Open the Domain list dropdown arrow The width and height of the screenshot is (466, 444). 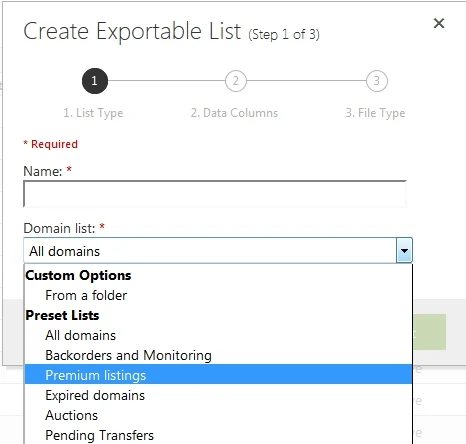click(x=404, y=251)
